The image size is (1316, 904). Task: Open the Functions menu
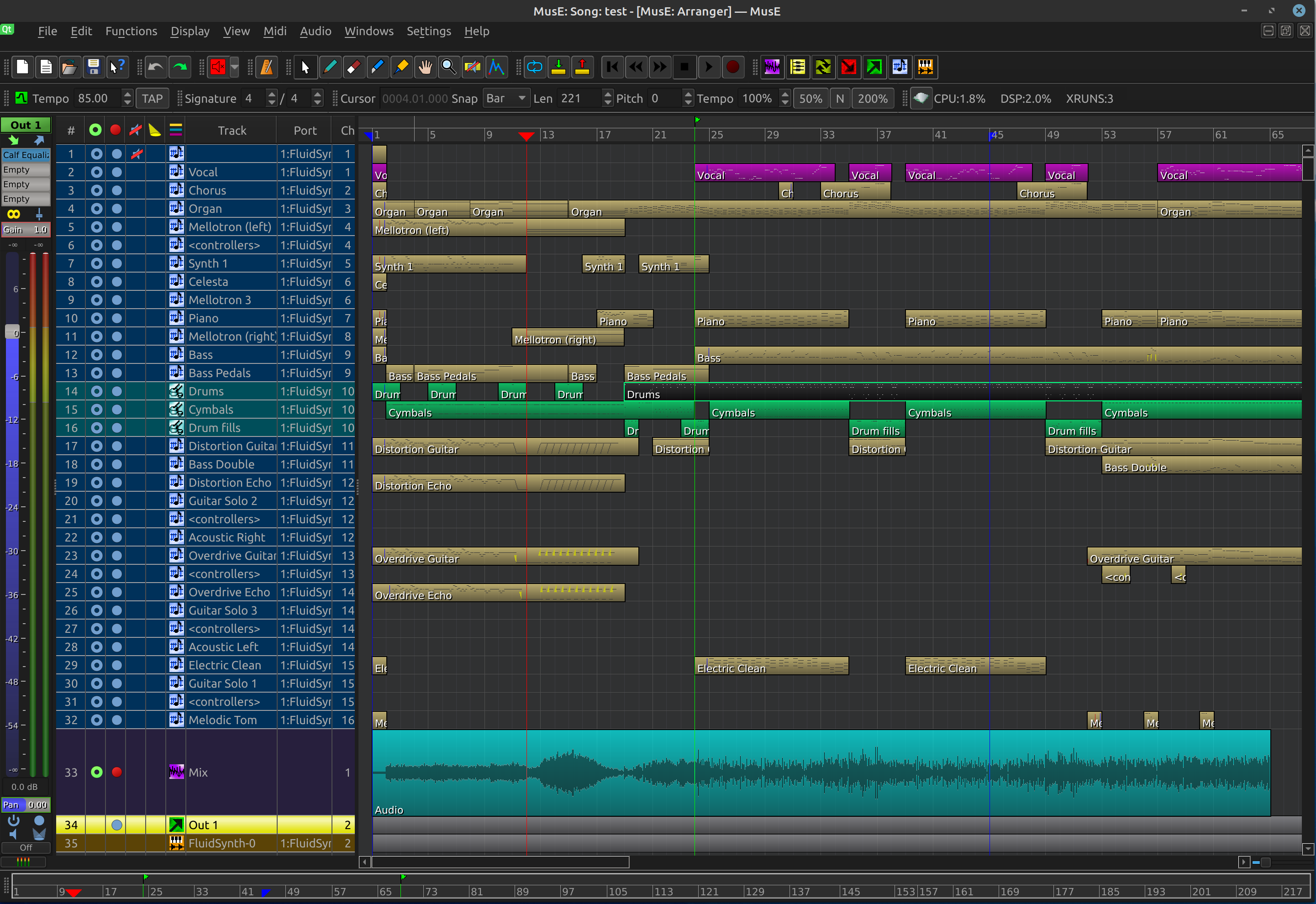point(131,31)
